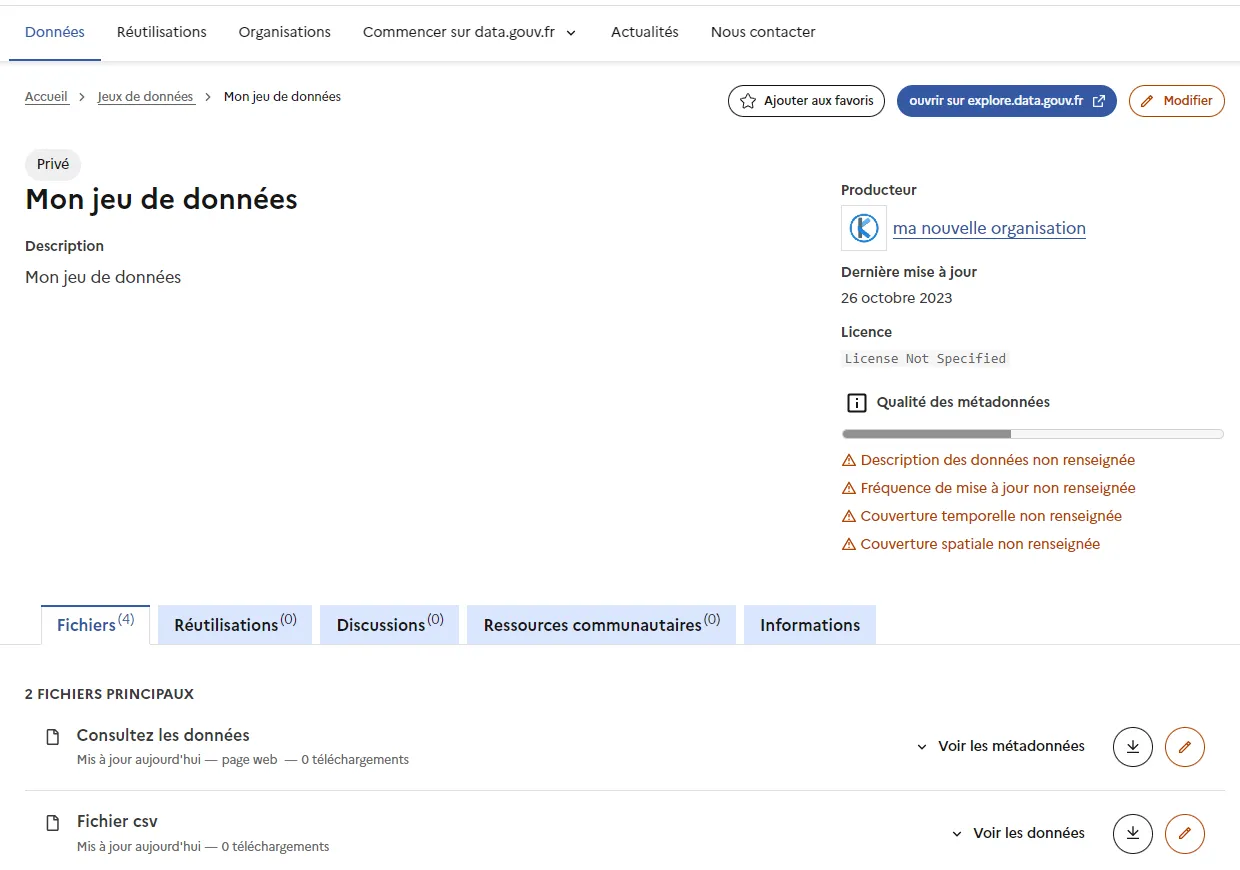Select the Discussions tab
The image size is (1240, 870).
(x=390, y=625)
